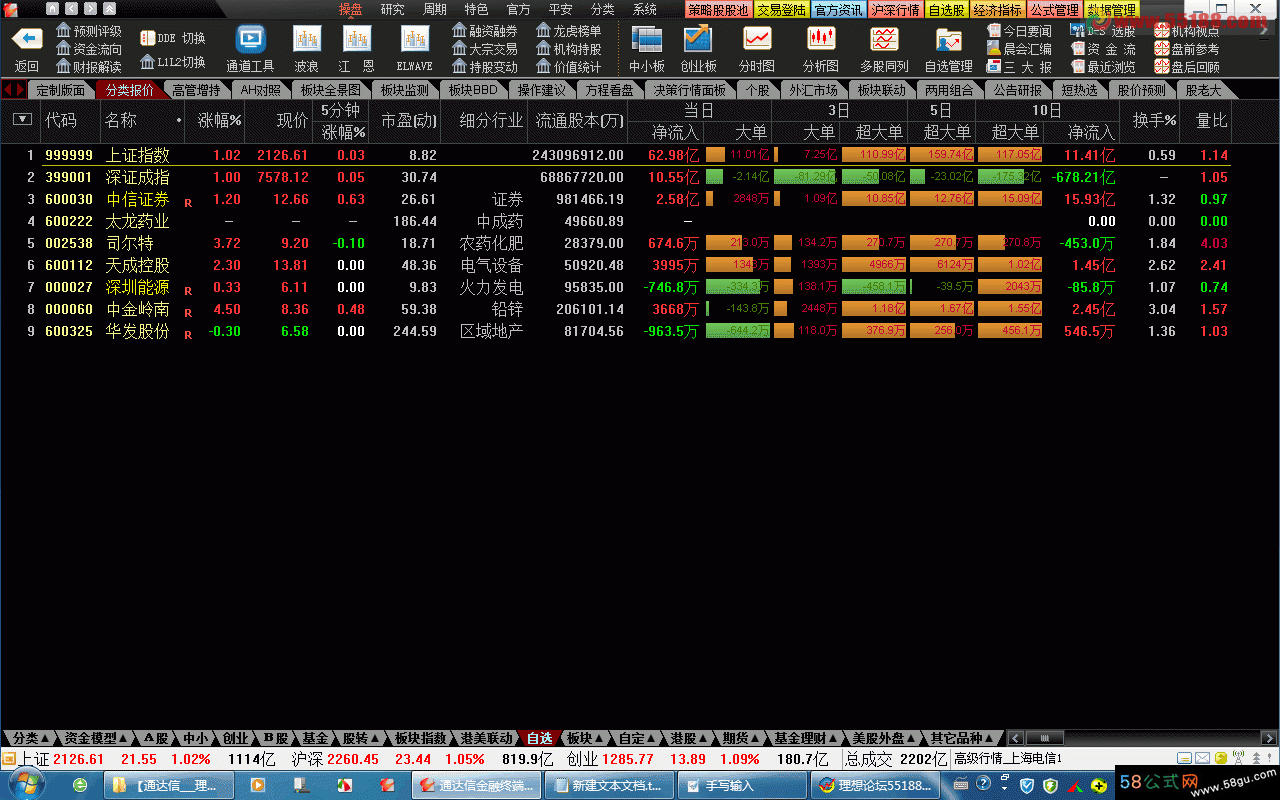1280x800 pixels.
Task: Open the 分析图 candlestick icon
Action: pyautogui.click(x=821, y=40)
